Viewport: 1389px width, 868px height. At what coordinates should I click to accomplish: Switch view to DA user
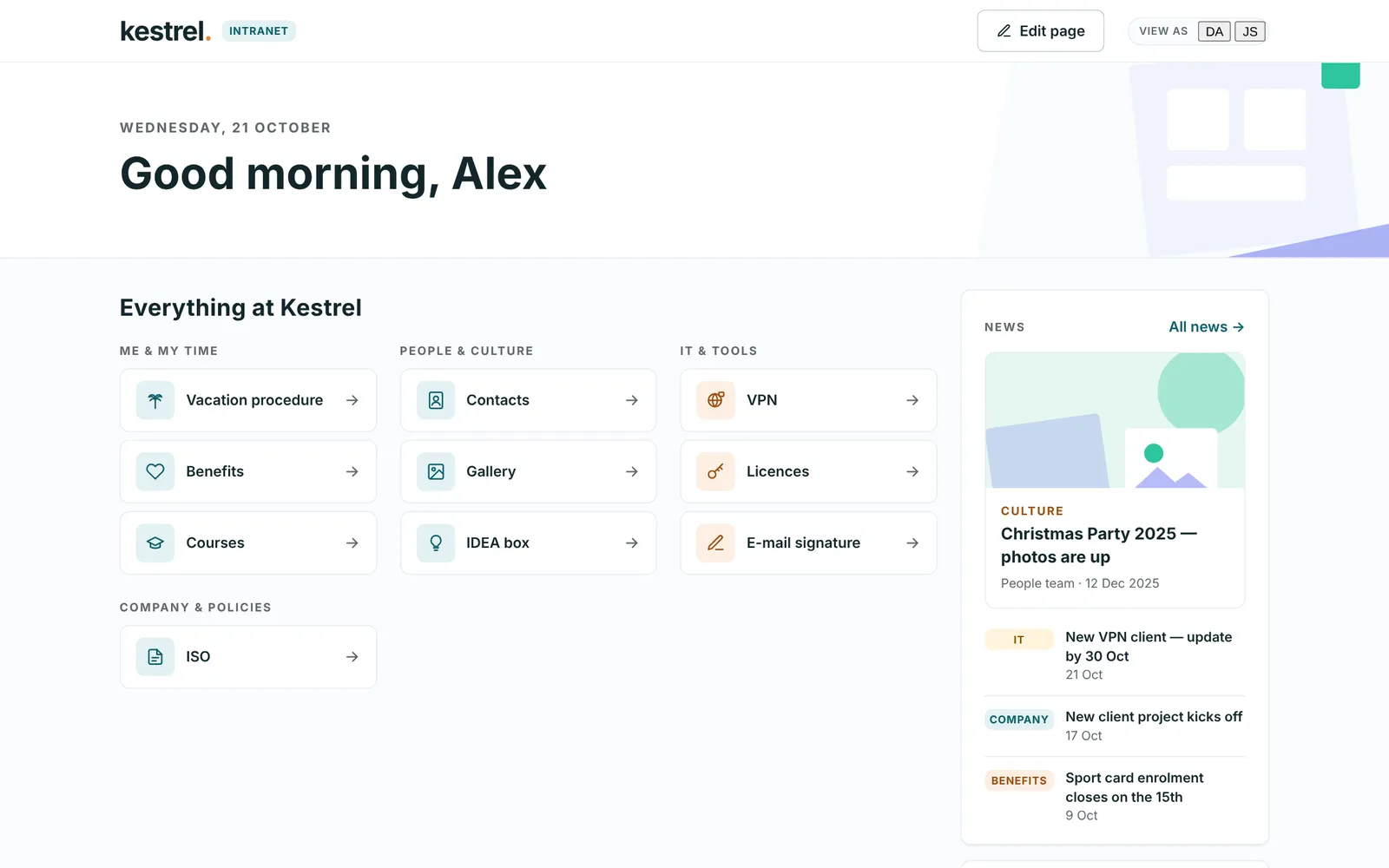1215,31
